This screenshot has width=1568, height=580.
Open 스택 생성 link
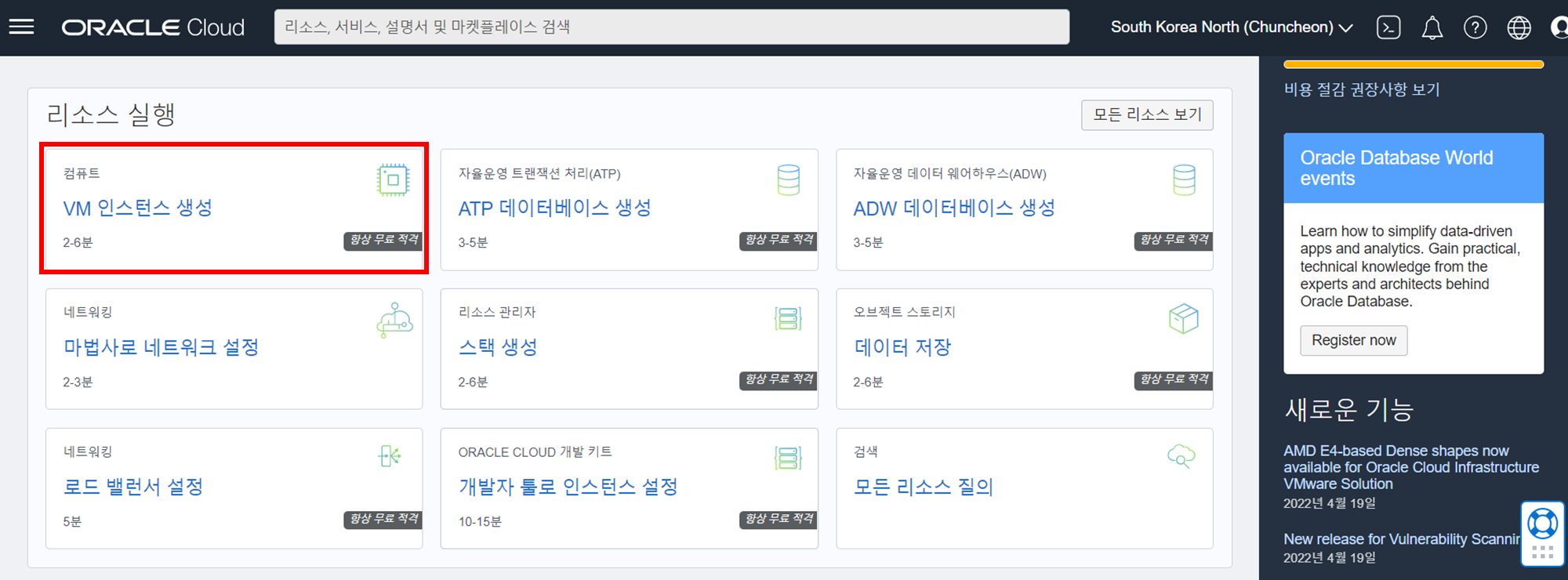click(x=498, y=347)
